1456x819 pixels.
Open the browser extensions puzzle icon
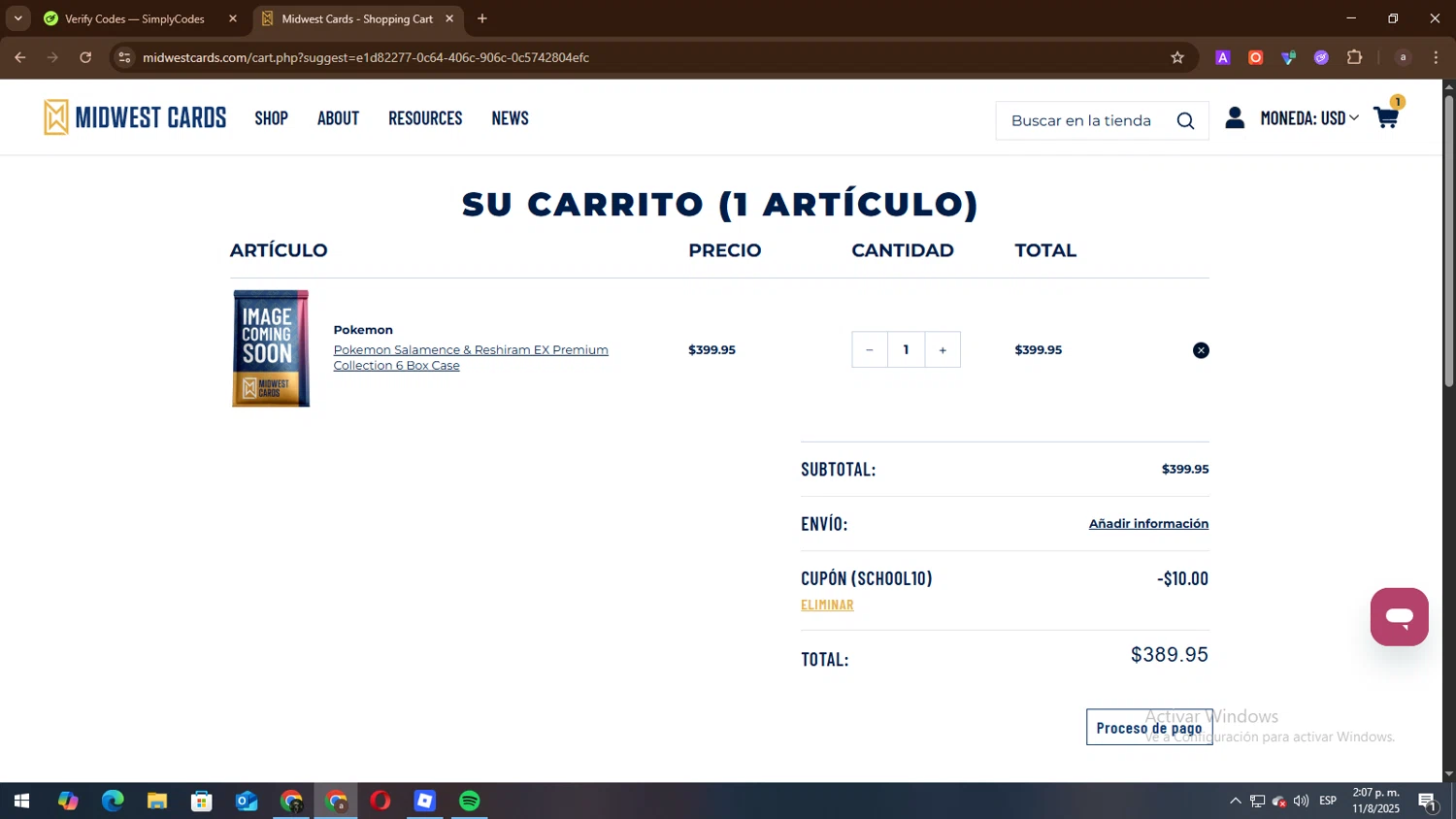tap(1354, 57)
